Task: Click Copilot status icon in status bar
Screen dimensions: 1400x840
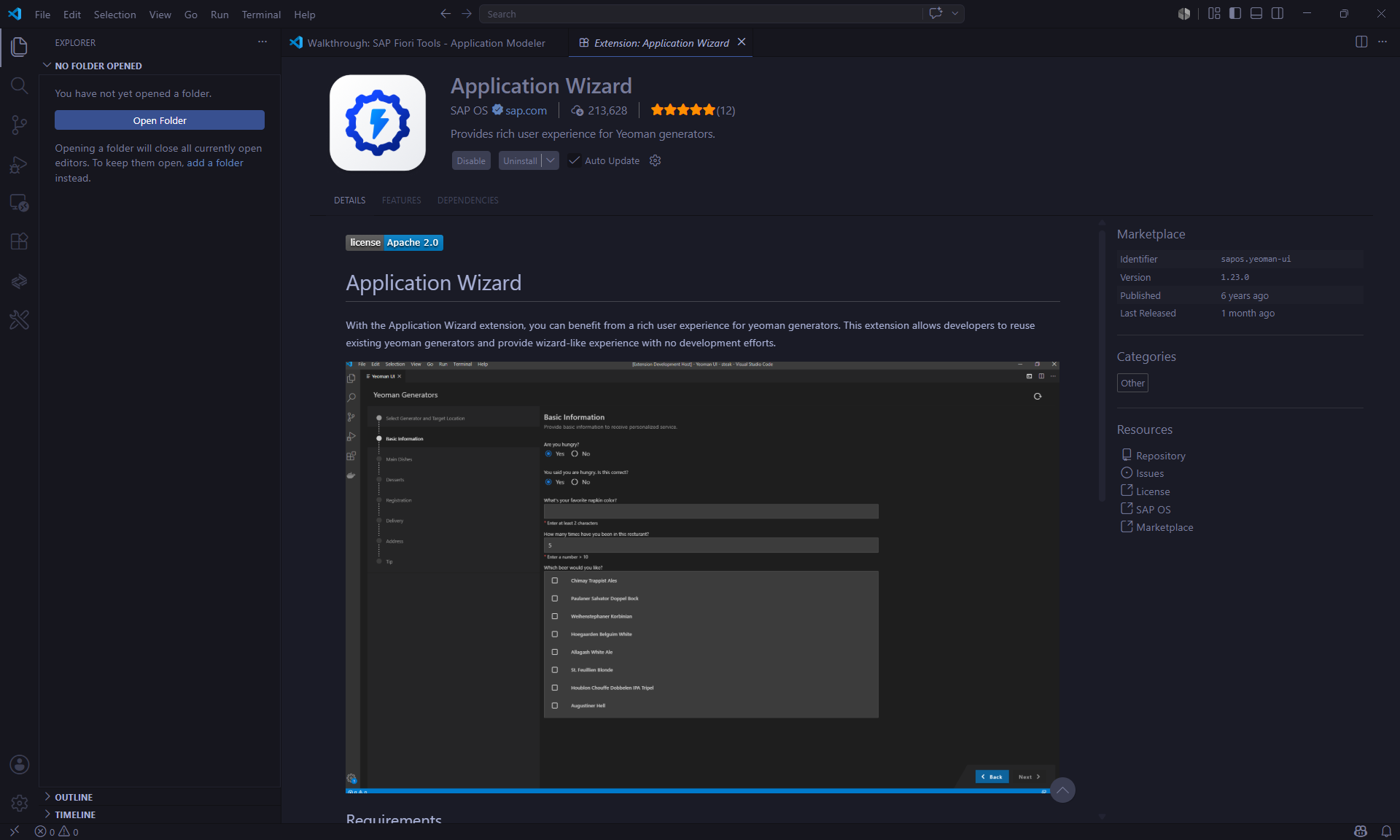Action: 1361,831
